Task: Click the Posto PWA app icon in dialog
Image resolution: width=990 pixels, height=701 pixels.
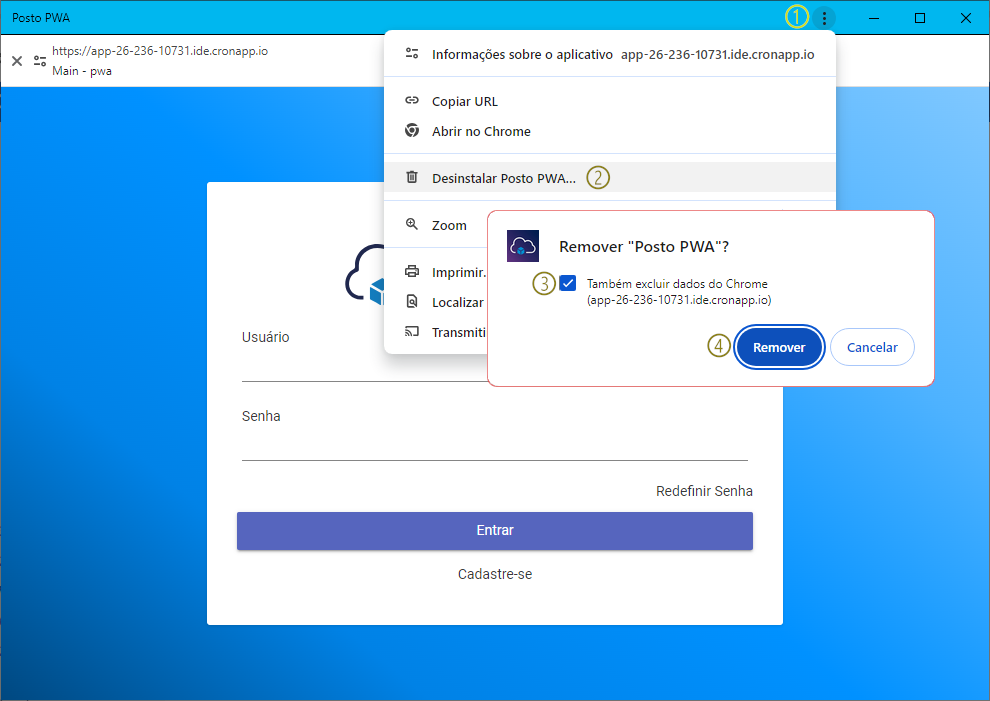Action: pyautogui.click(x=523, y=246)
